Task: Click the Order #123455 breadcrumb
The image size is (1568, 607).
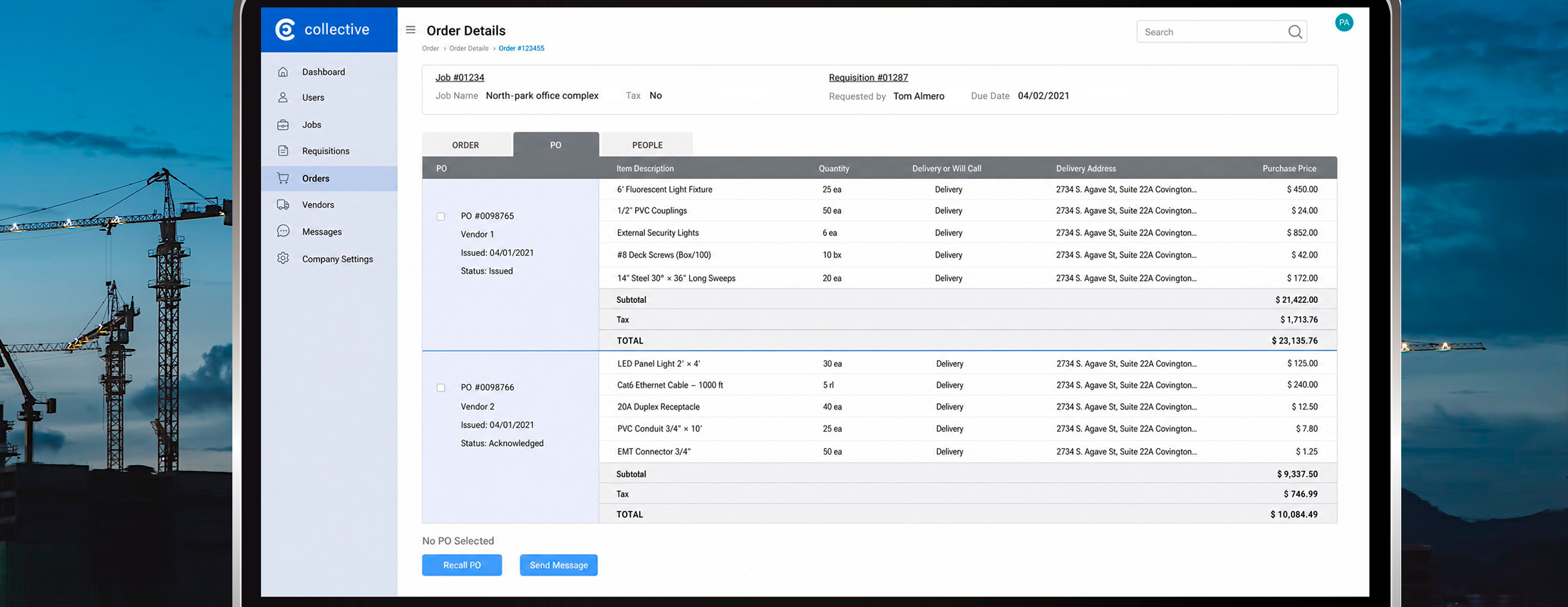Action: (x=521, y=48)
